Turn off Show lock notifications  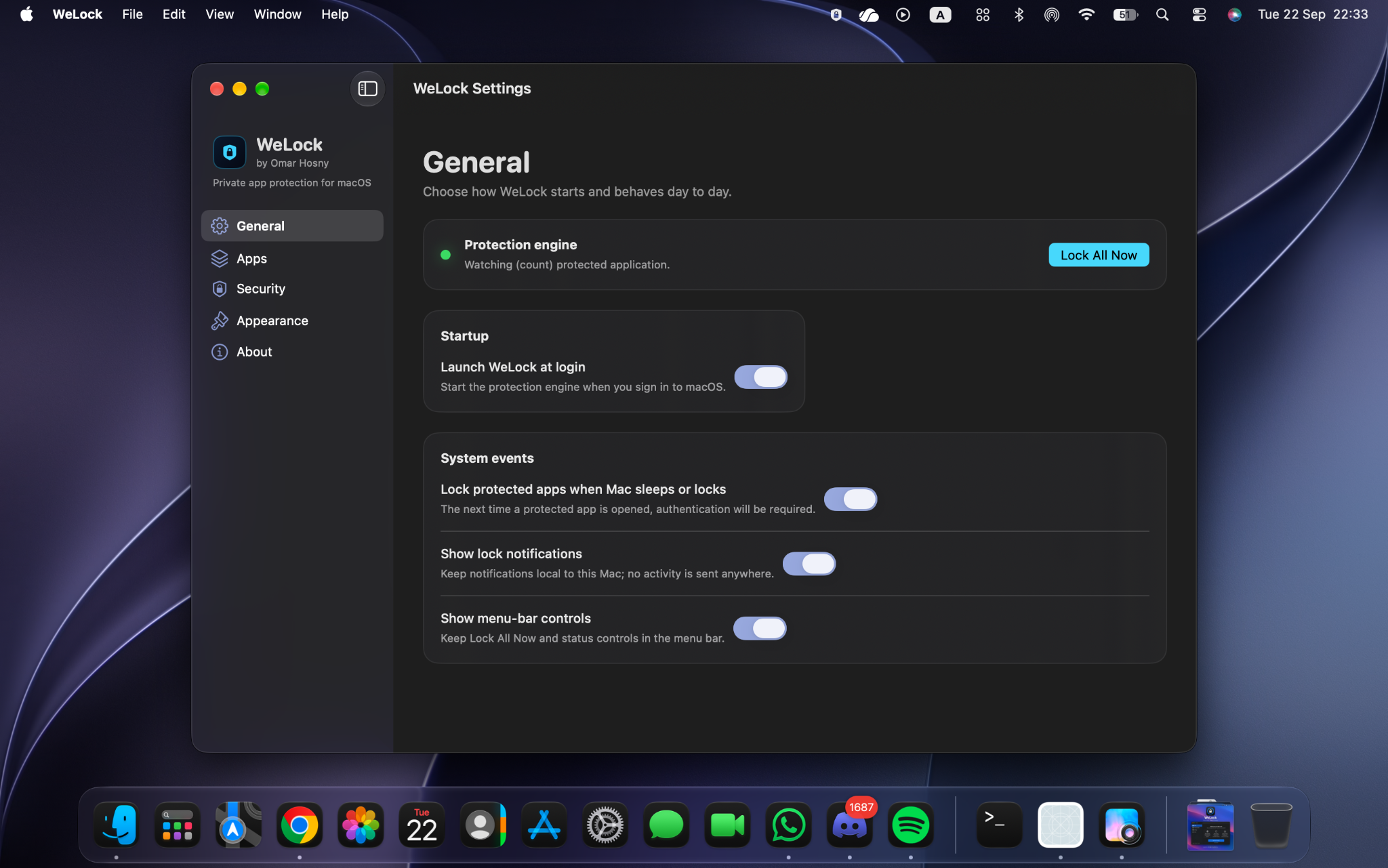click(809, 564)
